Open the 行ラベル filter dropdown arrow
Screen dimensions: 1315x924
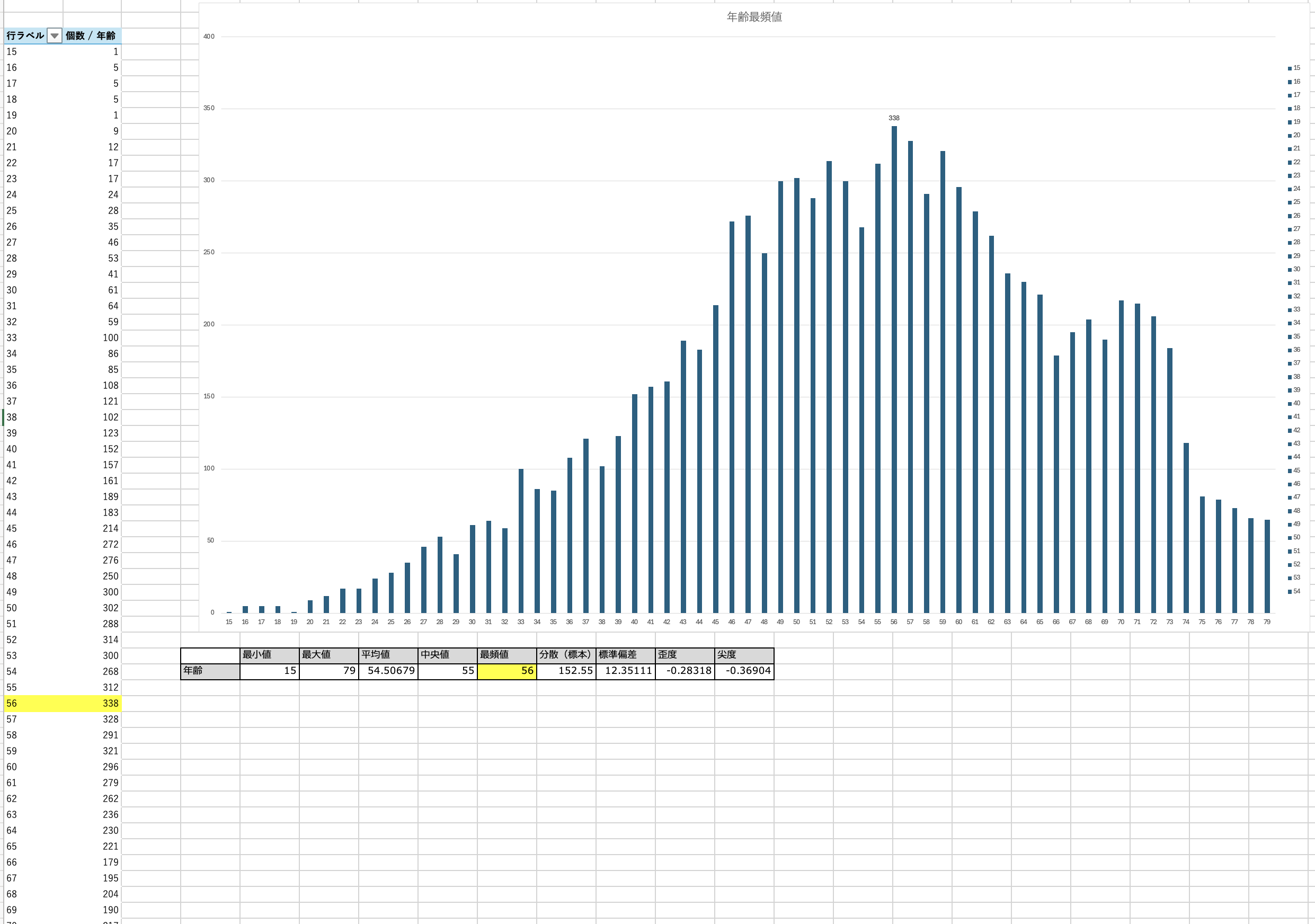tap(55, 36)
